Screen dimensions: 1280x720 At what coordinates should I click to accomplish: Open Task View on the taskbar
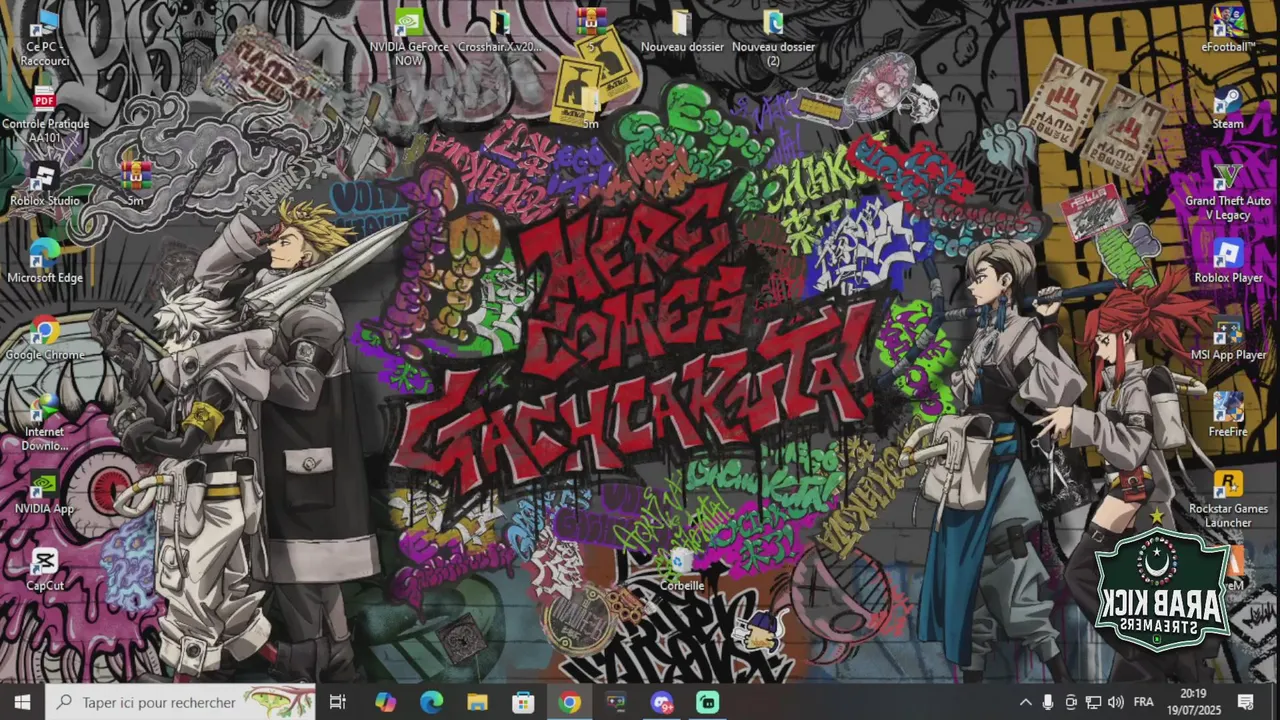pyautogui.click(x=338, y=702)
